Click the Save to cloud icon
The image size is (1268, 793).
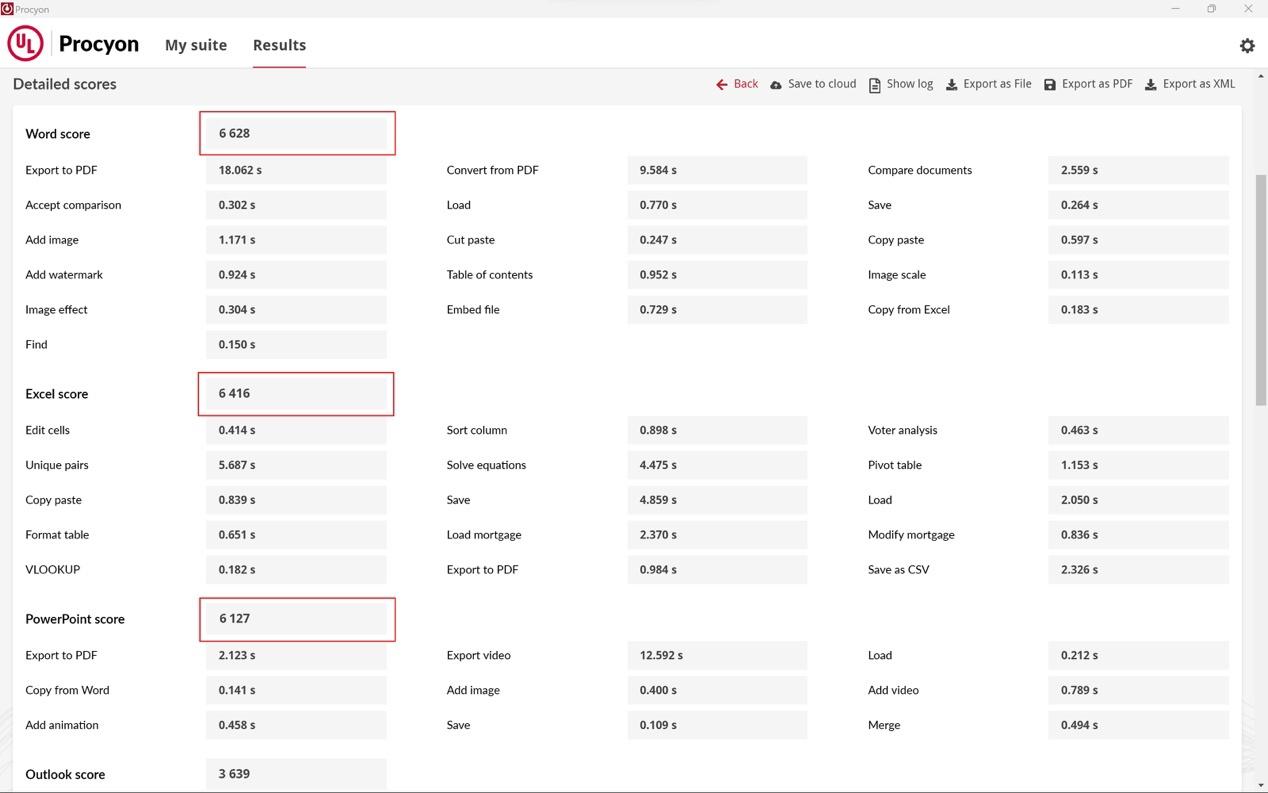tap(776, 85)
